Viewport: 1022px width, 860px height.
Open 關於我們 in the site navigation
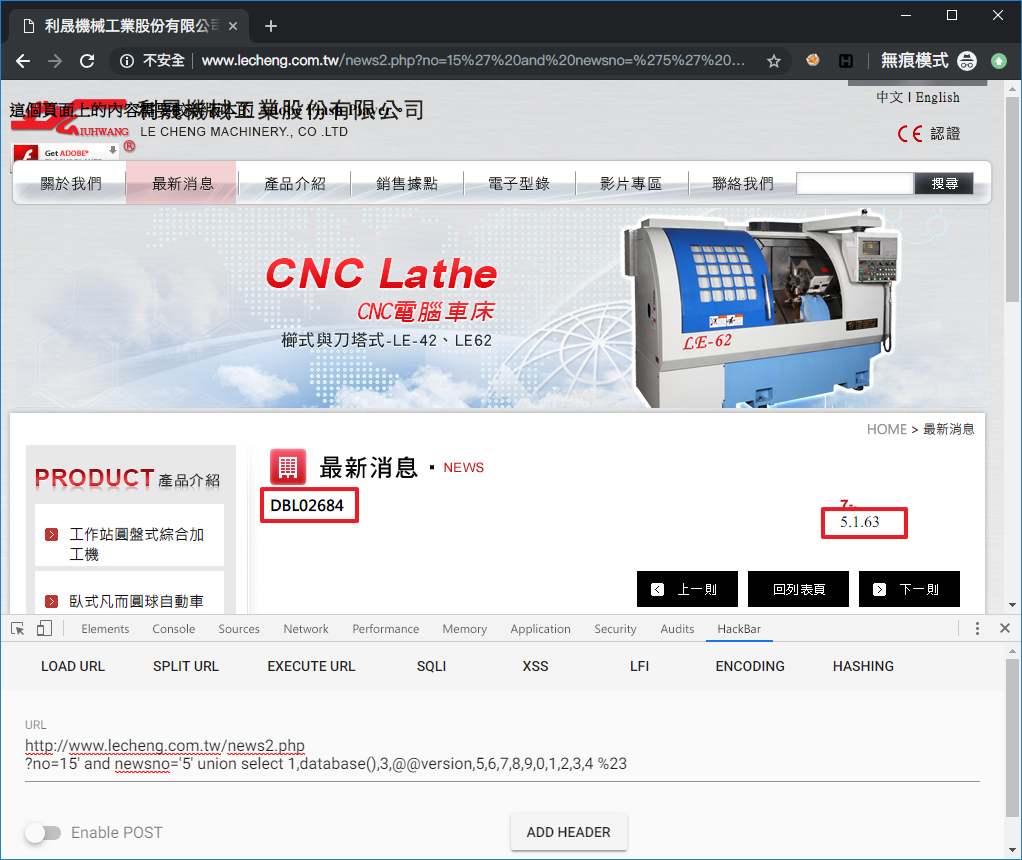70,184
